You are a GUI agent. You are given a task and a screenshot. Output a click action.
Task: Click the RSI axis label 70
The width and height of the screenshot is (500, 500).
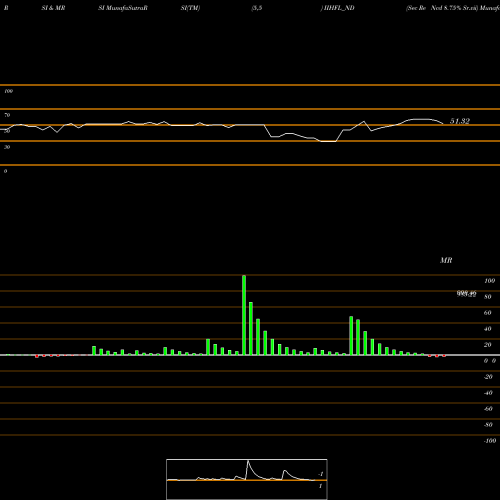tap(7, 115)
